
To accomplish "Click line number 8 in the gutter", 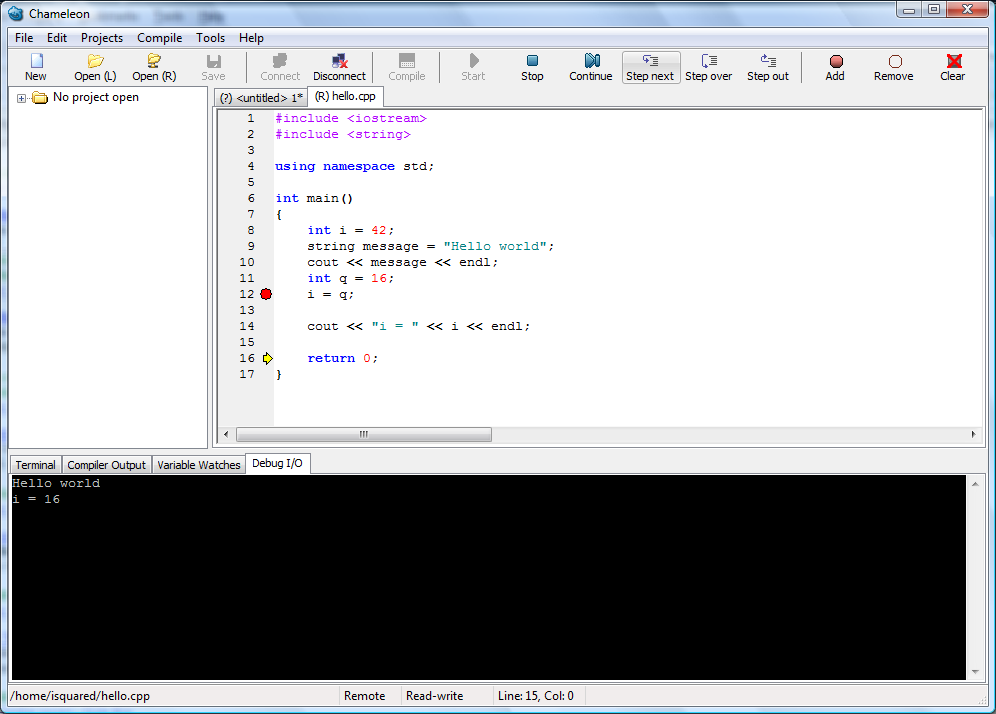I will point(251,231).
